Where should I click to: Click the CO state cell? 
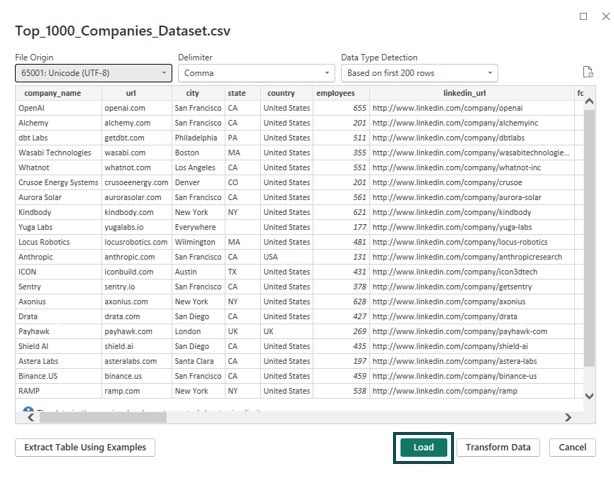243,182
